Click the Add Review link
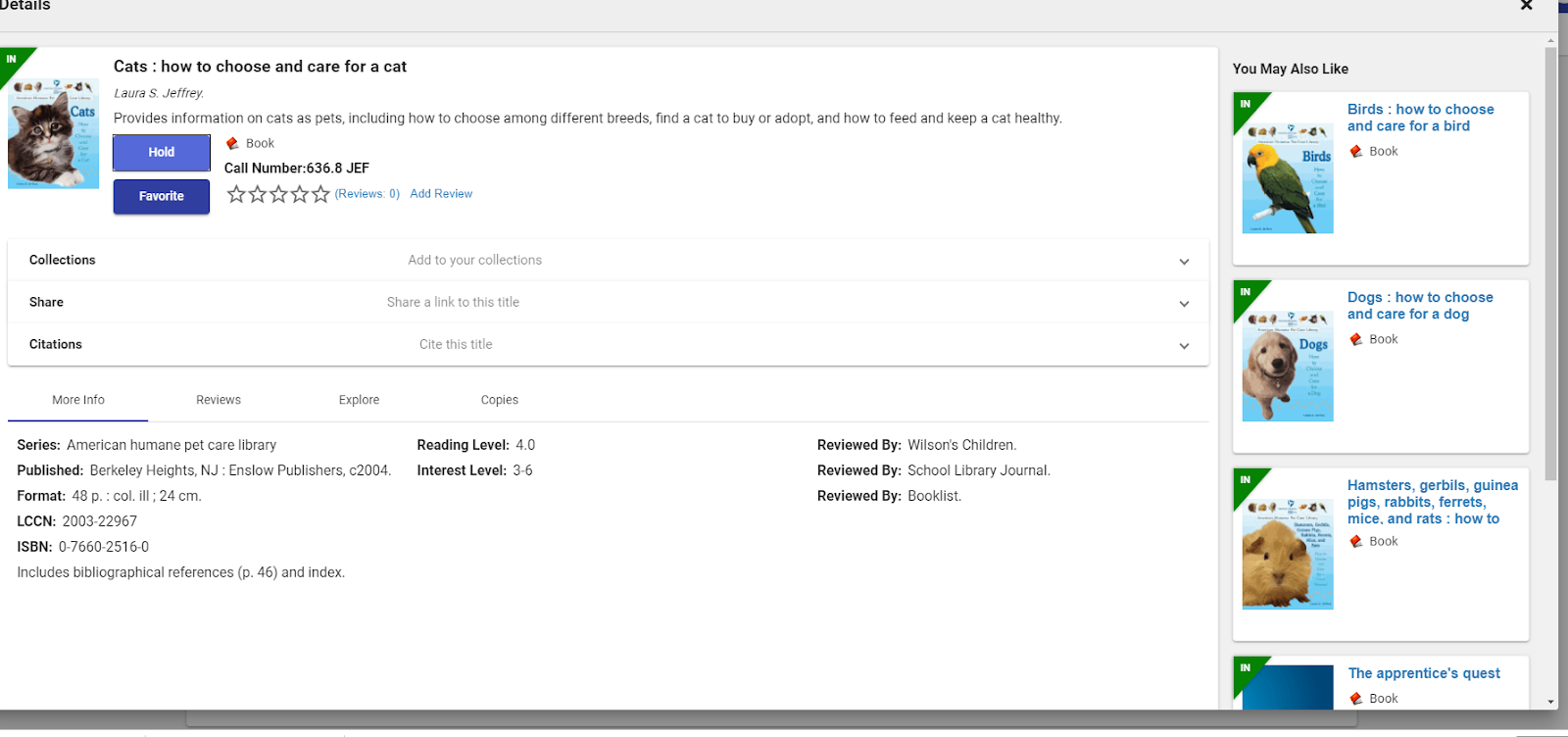 441,194
